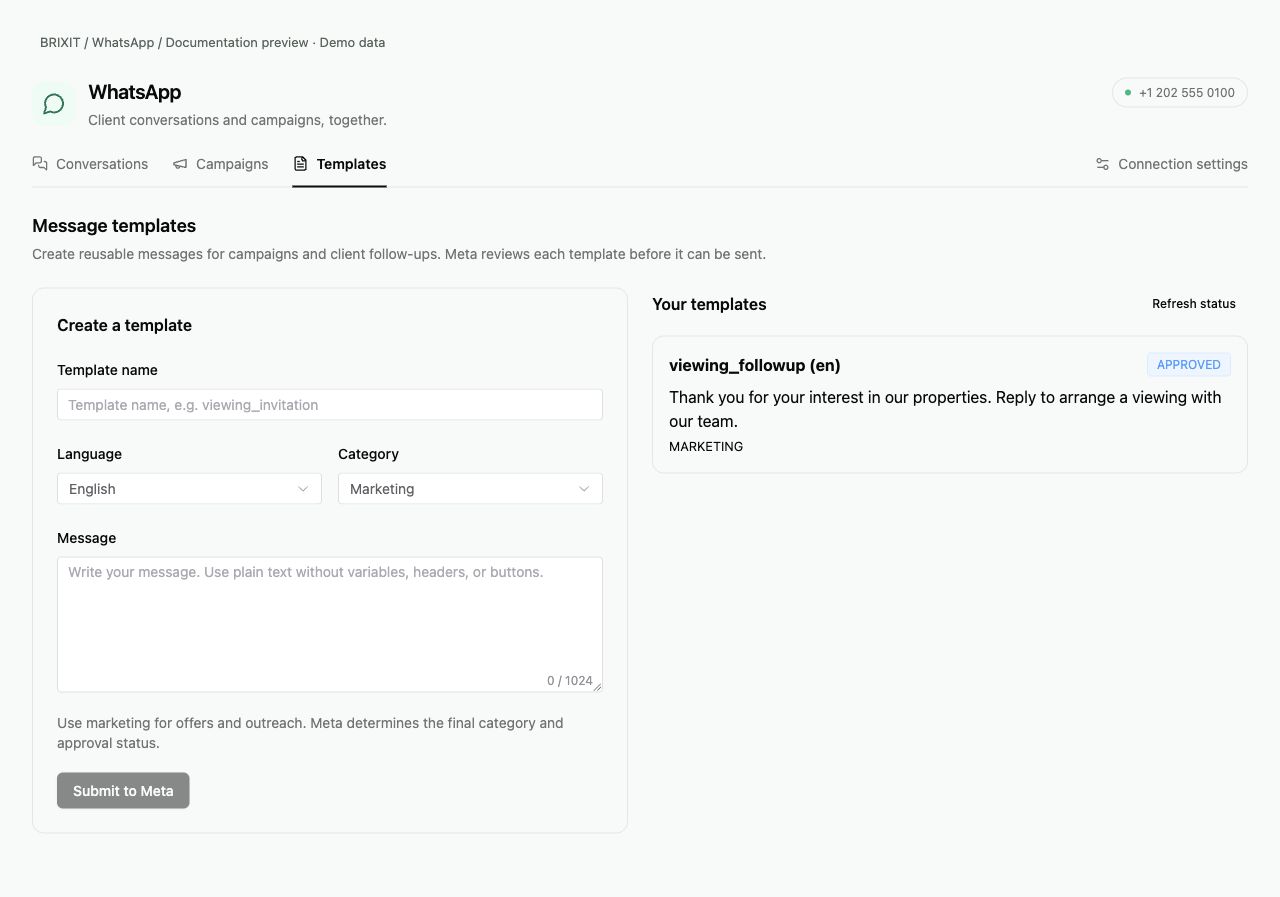Click the Create a template heading

124,326
